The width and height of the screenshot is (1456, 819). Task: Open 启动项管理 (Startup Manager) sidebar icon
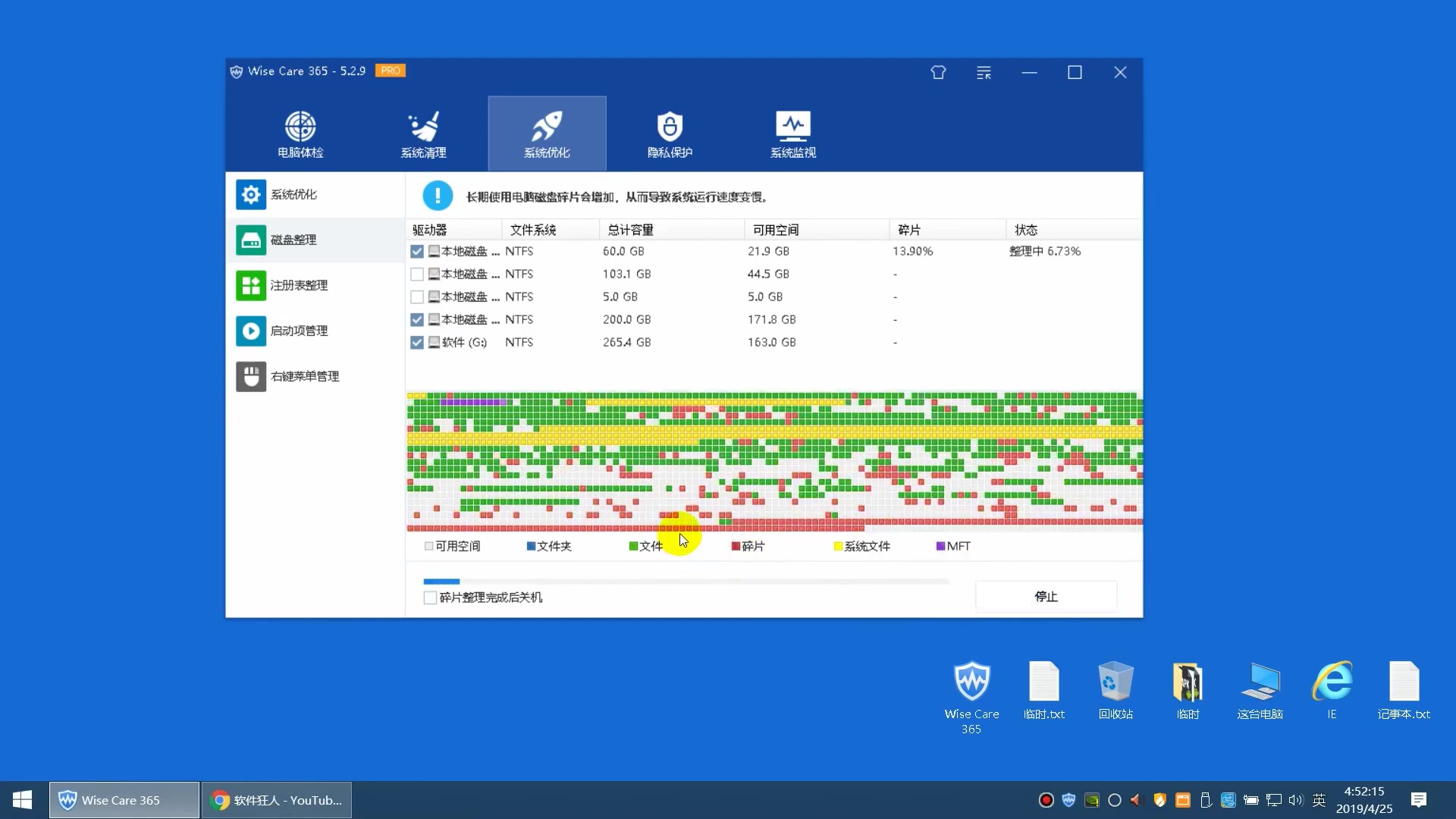251,330
